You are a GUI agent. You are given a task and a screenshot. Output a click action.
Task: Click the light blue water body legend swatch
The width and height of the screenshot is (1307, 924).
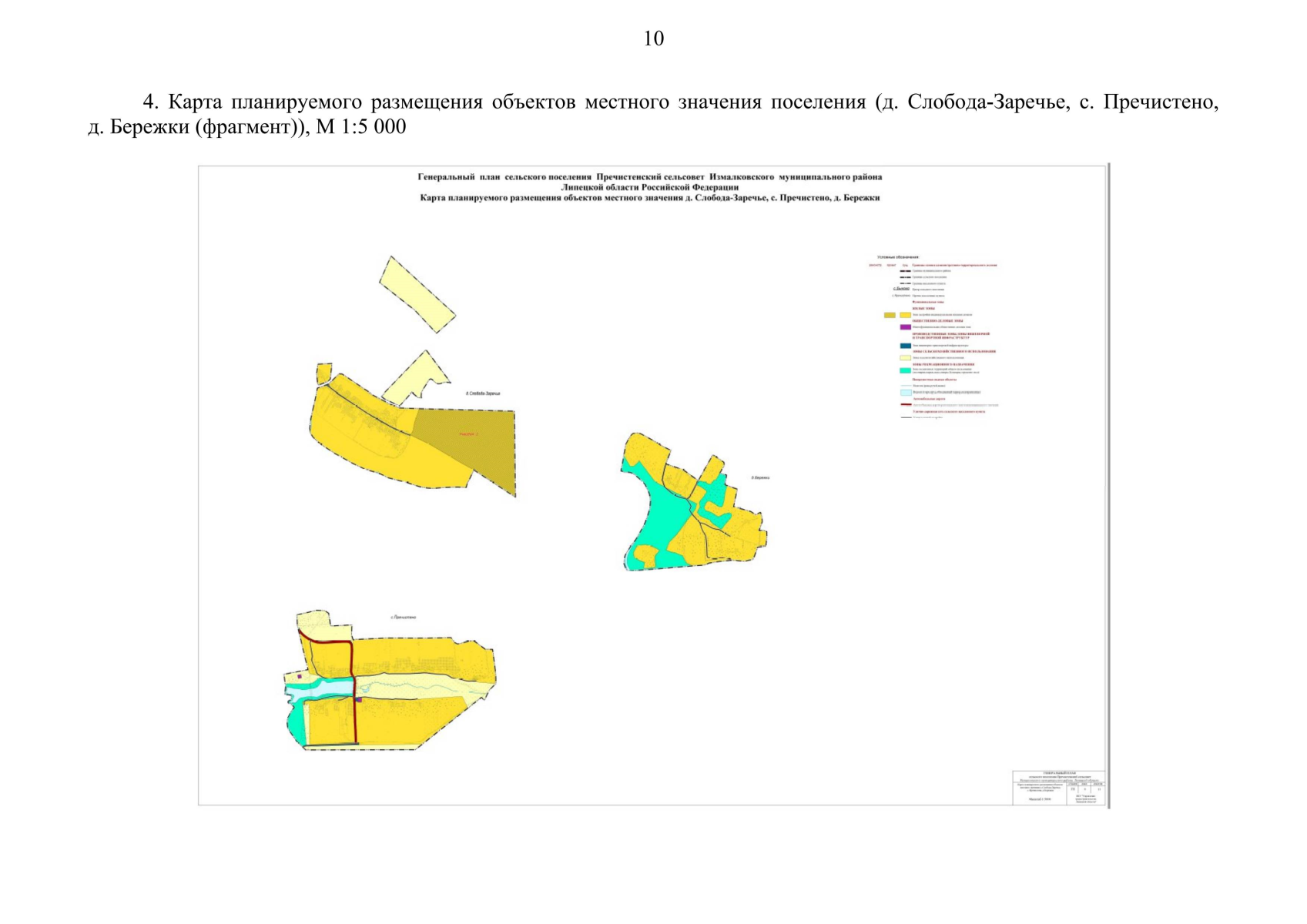(x=906, y=393)
